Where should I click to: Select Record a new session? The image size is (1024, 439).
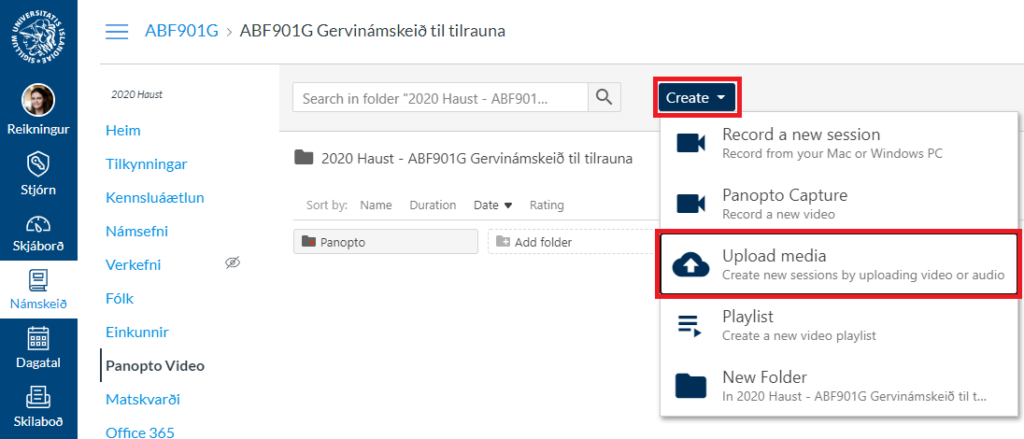[x=839, y=142]
